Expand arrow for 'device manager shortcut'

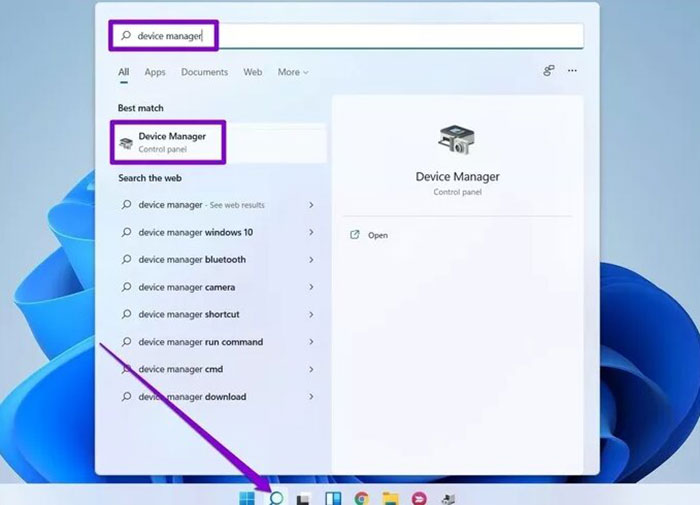311,315
